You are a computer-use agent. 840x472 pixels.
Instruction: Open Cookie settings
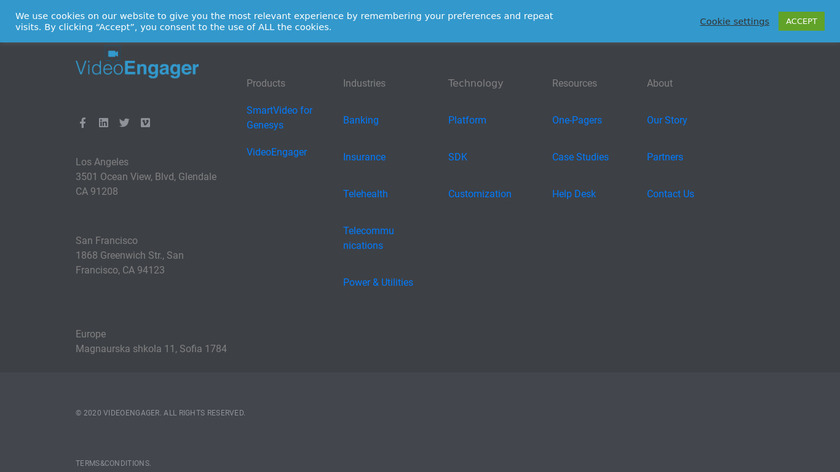click(x=734, y=22)
